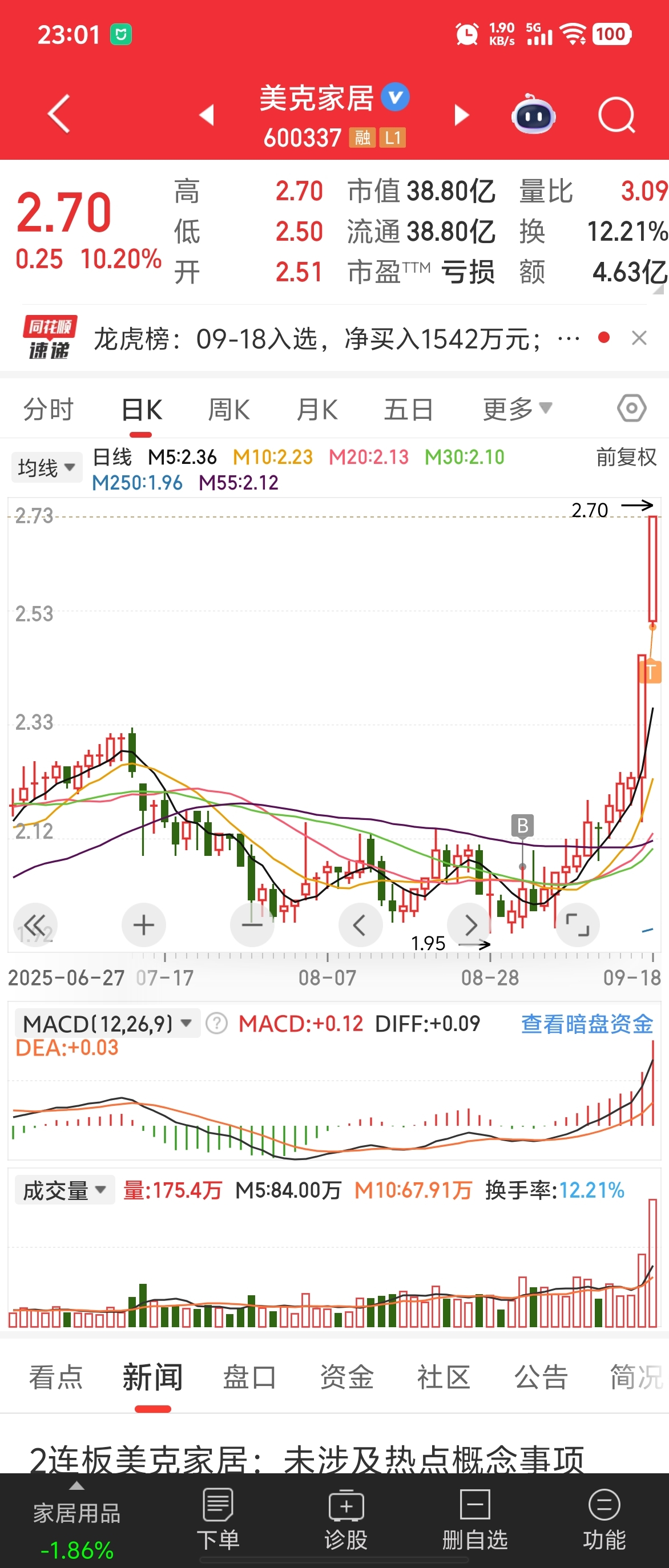Tap the orange T marker on the chart

pyautogui.click(x=651, y=672)
